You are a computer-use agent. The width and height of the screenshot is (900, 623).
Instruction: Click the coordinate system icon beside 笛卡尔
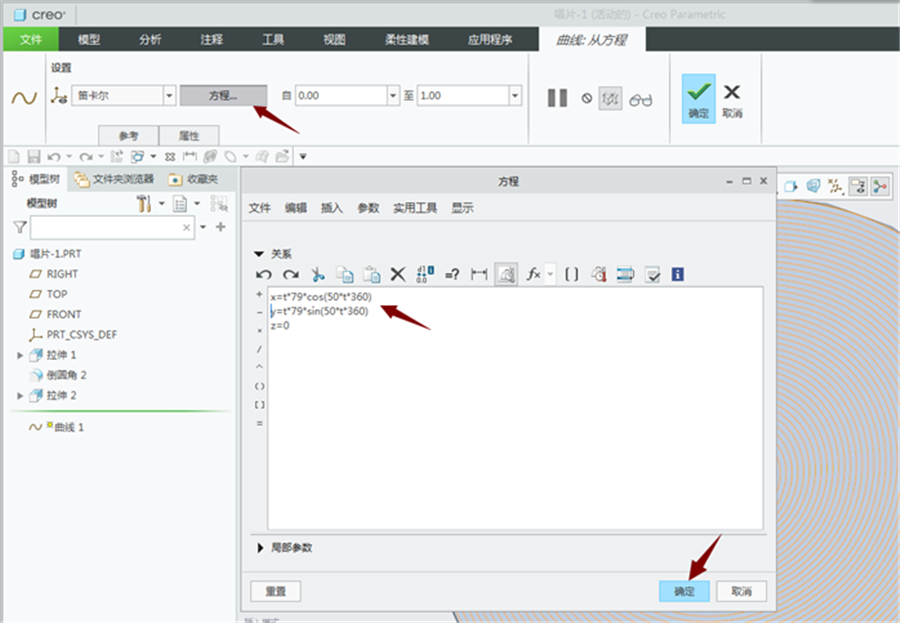point(59,95)
